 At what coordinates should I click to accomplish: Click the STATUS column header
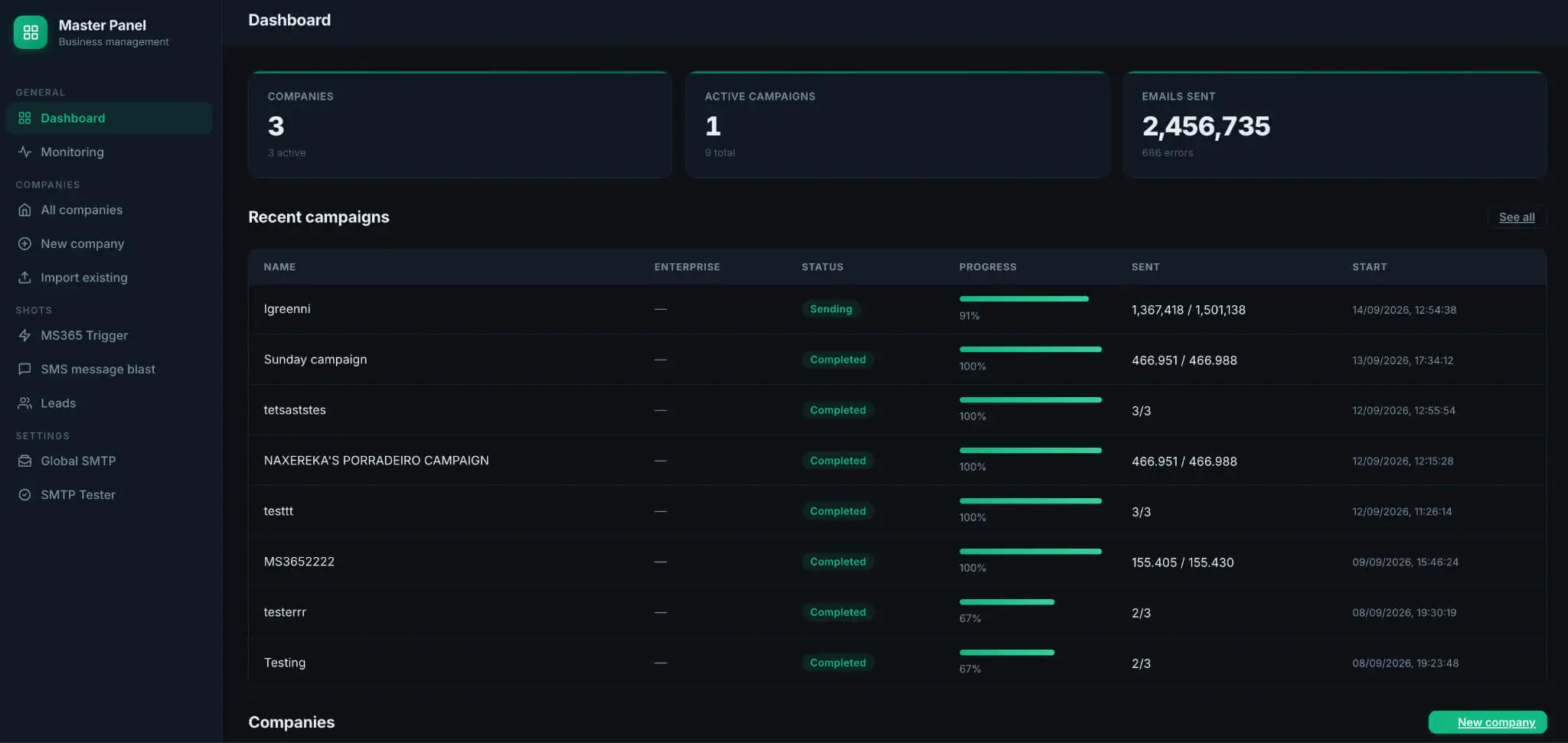tap(822, 266)
